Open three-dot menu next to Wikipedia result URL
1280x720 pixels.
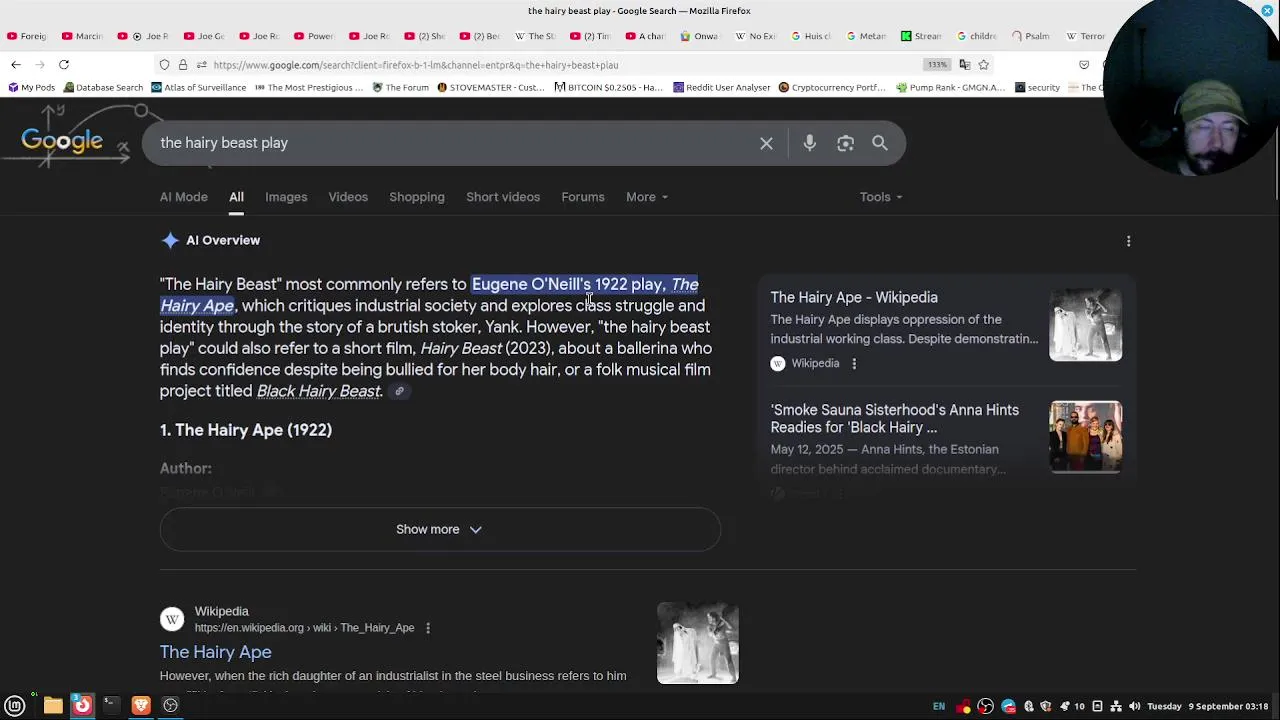tap(428, 628)
